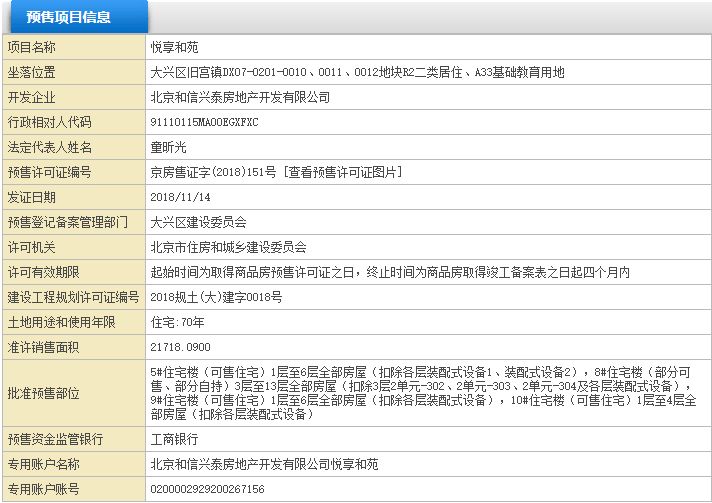Screen dimensions: 712x503
Task: Select the location text 大兴区旧宫镇DX07-0201-0010
Action: point(228,72)
